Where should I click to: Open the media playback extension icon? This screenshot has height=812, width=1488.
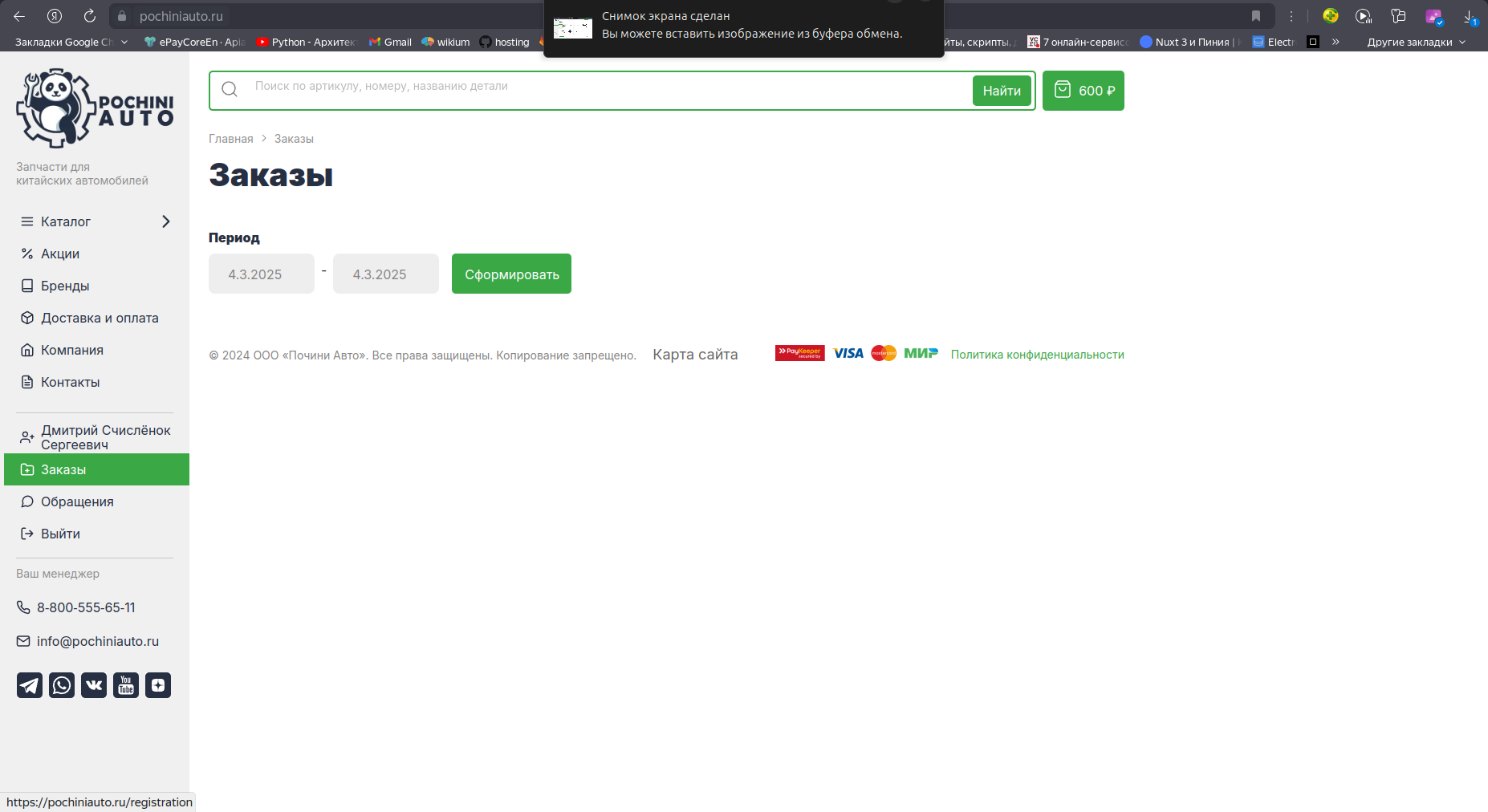pyautogui.click(x=1364, y=16)
